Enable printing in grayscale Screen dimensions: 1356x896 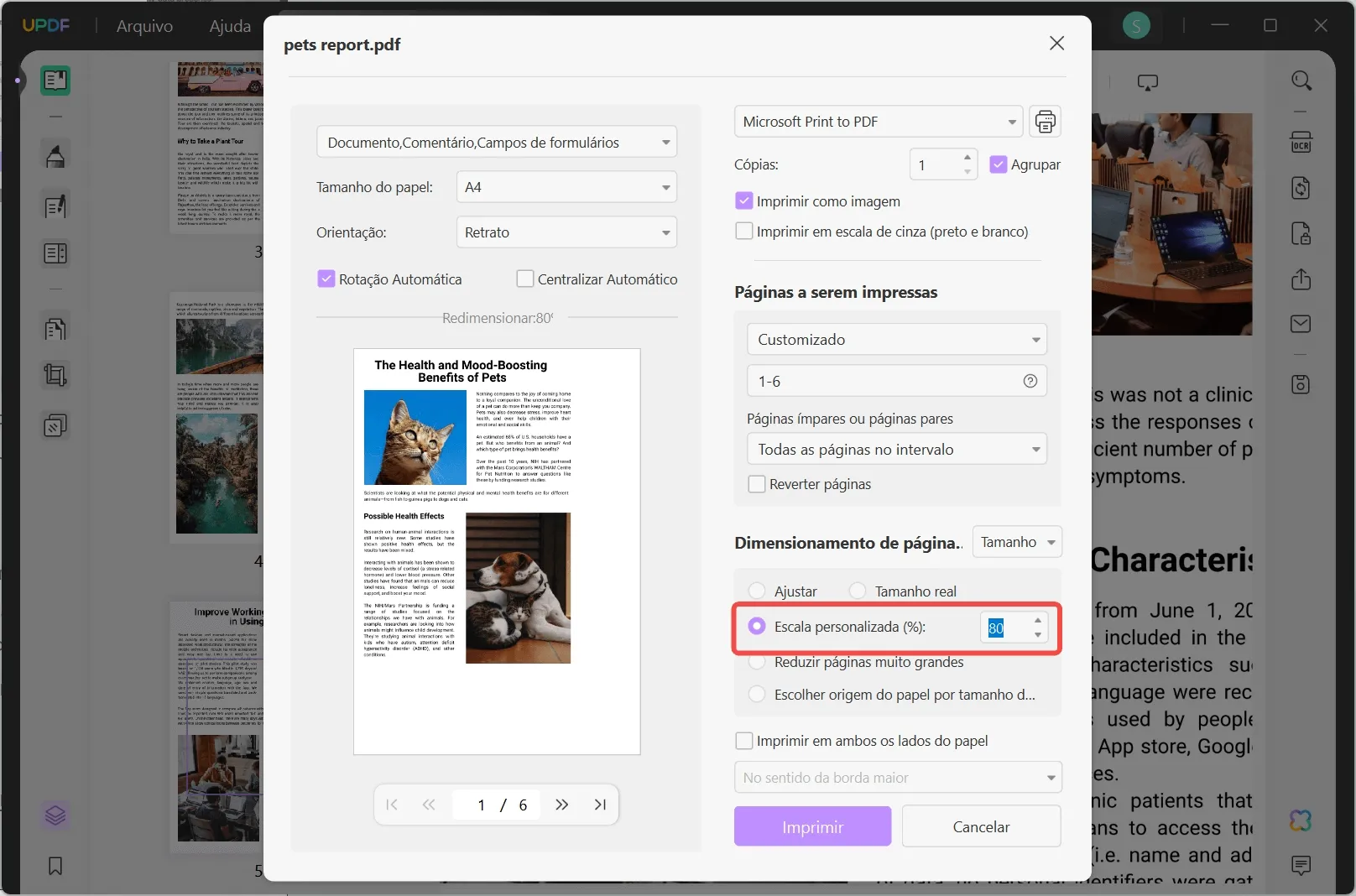pyautogui.click(x=743, y=231)
